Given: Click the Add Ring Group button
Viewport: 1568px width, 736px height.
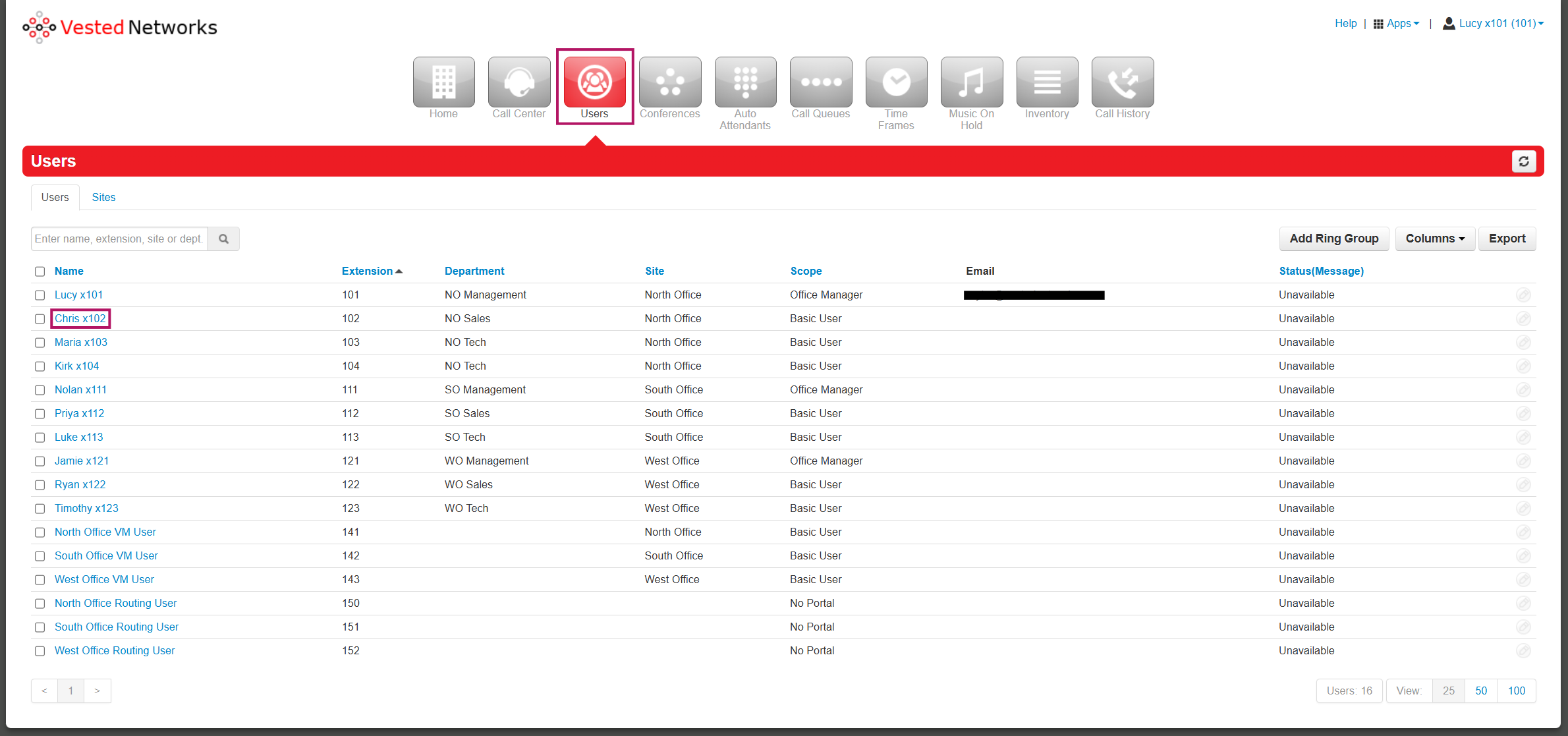Looking at the screenshot, I should [1333, 239].
